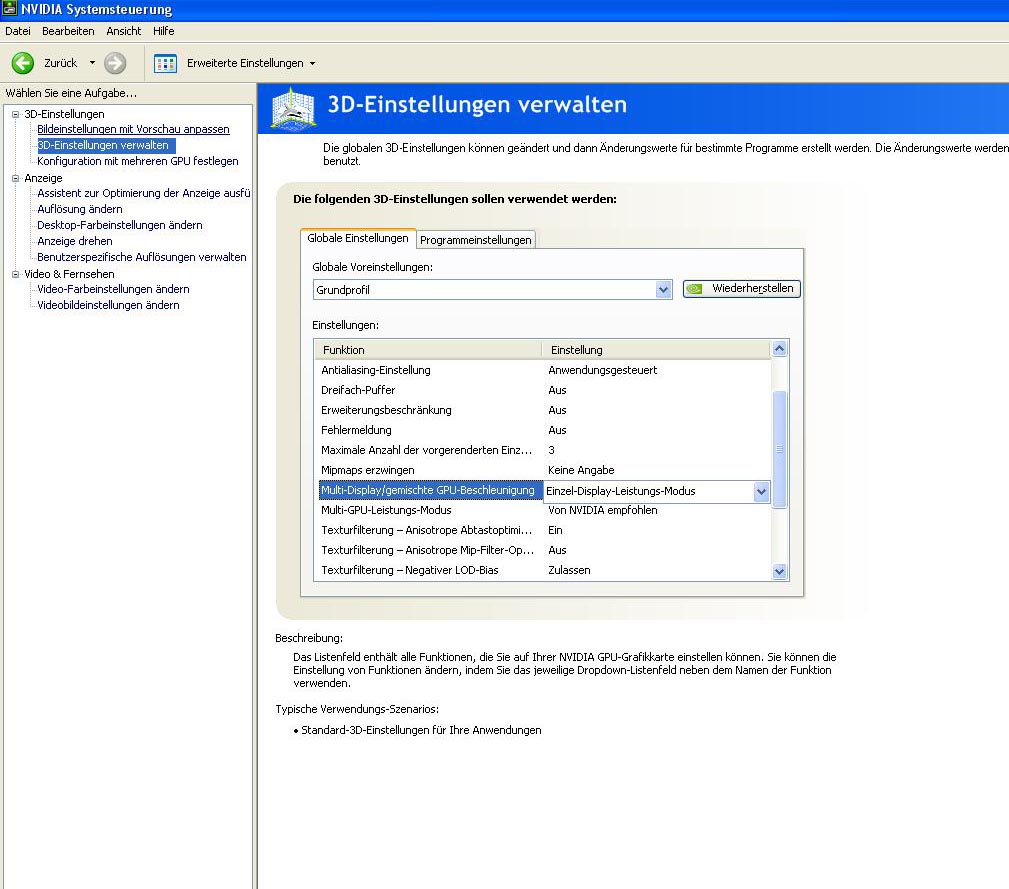1009x889 pixels.
Task: Select Texturfilterung – Negativer LOD-Bias row
Action: (x=542, y=571)
